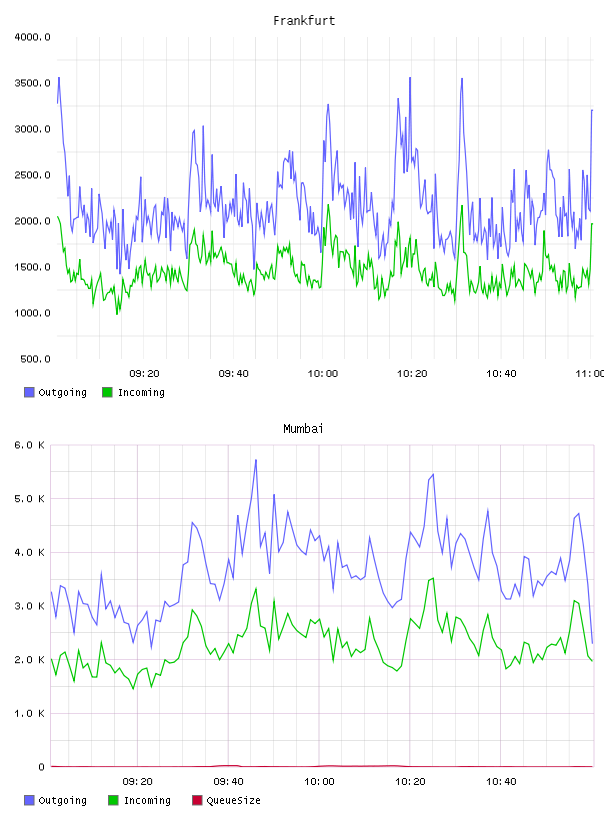Click the 1000.0 y-axis label in Frankfurt chart
The width and height of the screenshot is (608, 816).
click(x=32, y=313)
